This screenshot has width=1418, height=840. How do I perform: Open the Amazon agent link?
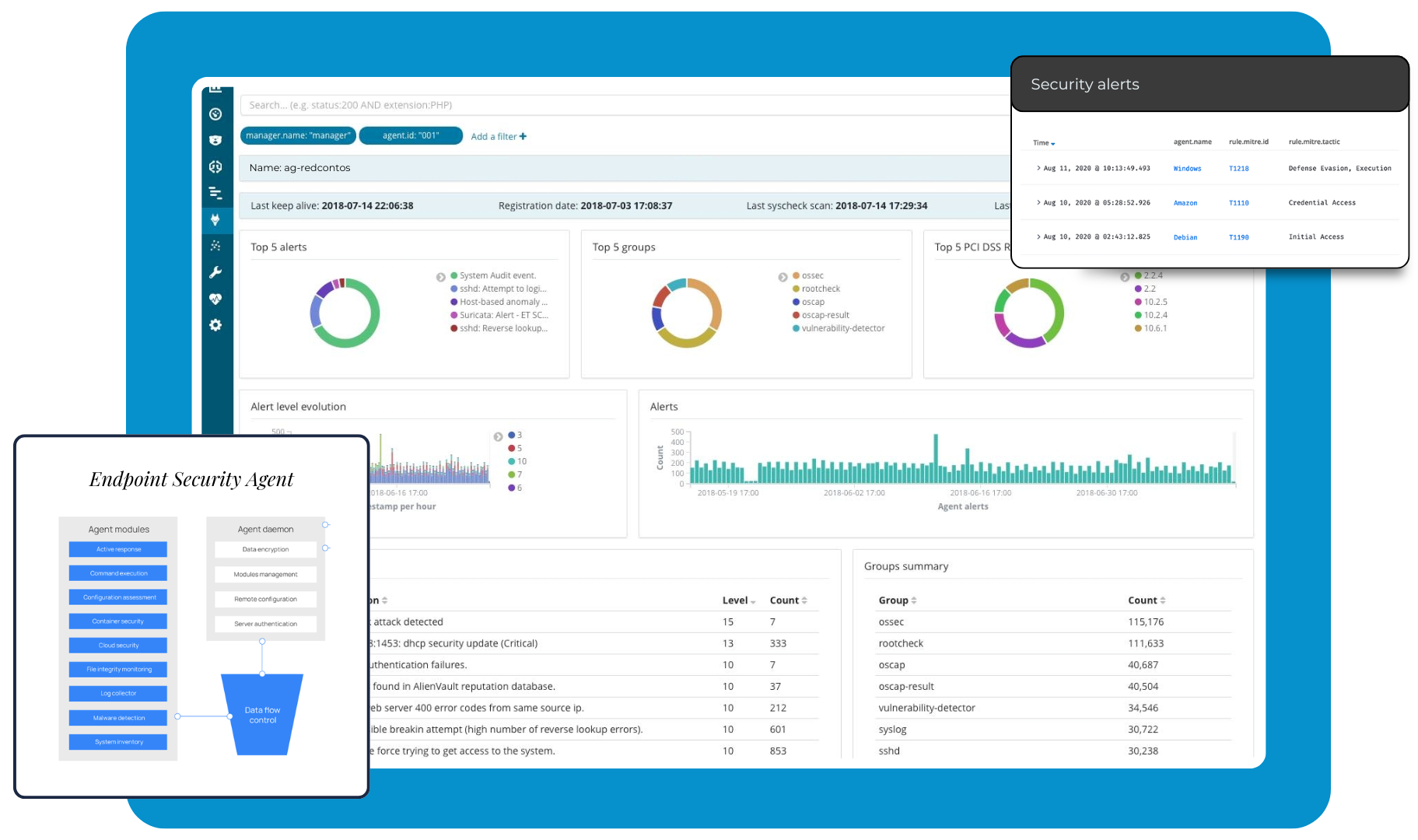click(1185, 202)
